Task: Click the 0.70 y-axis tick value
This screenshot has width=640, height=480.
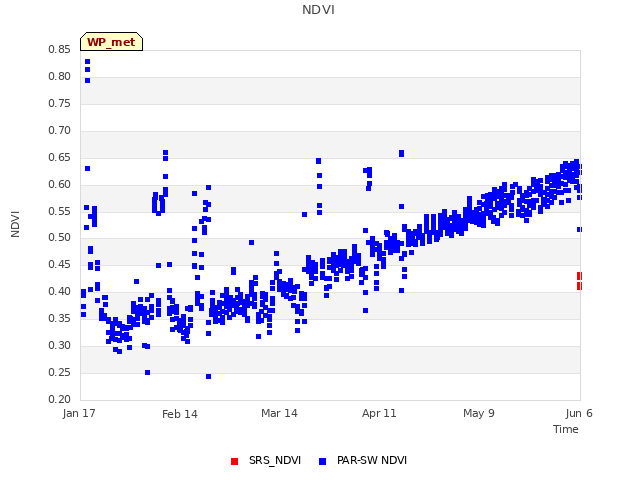Action: click(x=59, y=130)
